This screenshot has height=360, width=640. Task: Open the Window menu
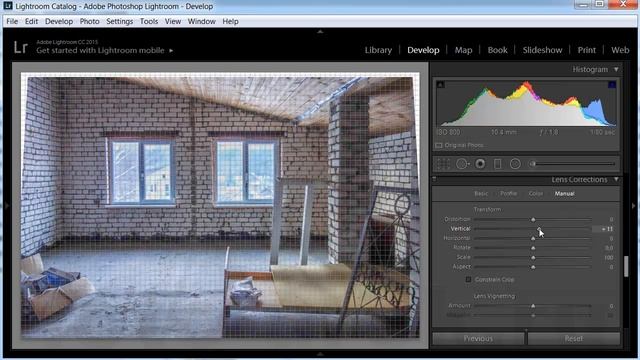pos(201,21)
